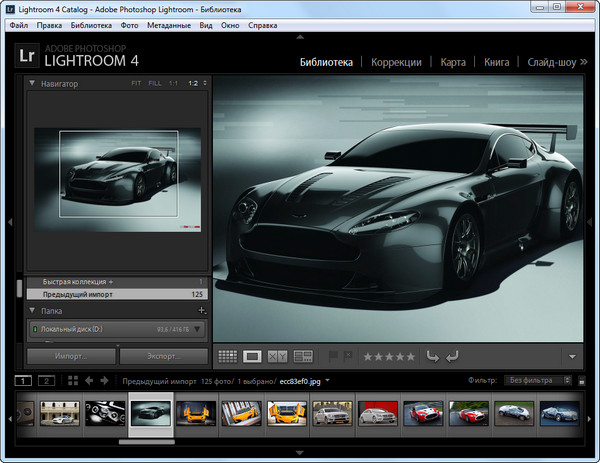Switch to the Коррекции module

click(x=396, y=62)
